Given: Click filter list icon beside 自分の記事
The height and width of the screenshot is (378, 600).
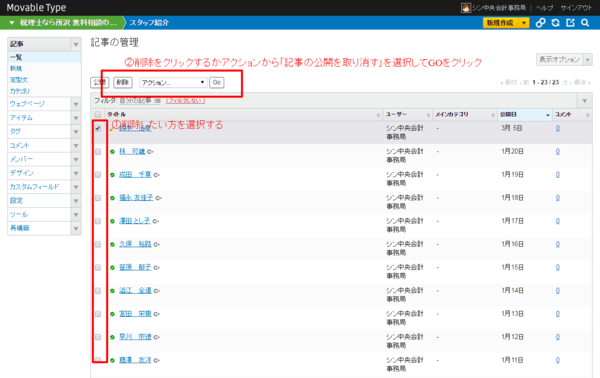Looking at the screenshot, I should pos(157,101).
